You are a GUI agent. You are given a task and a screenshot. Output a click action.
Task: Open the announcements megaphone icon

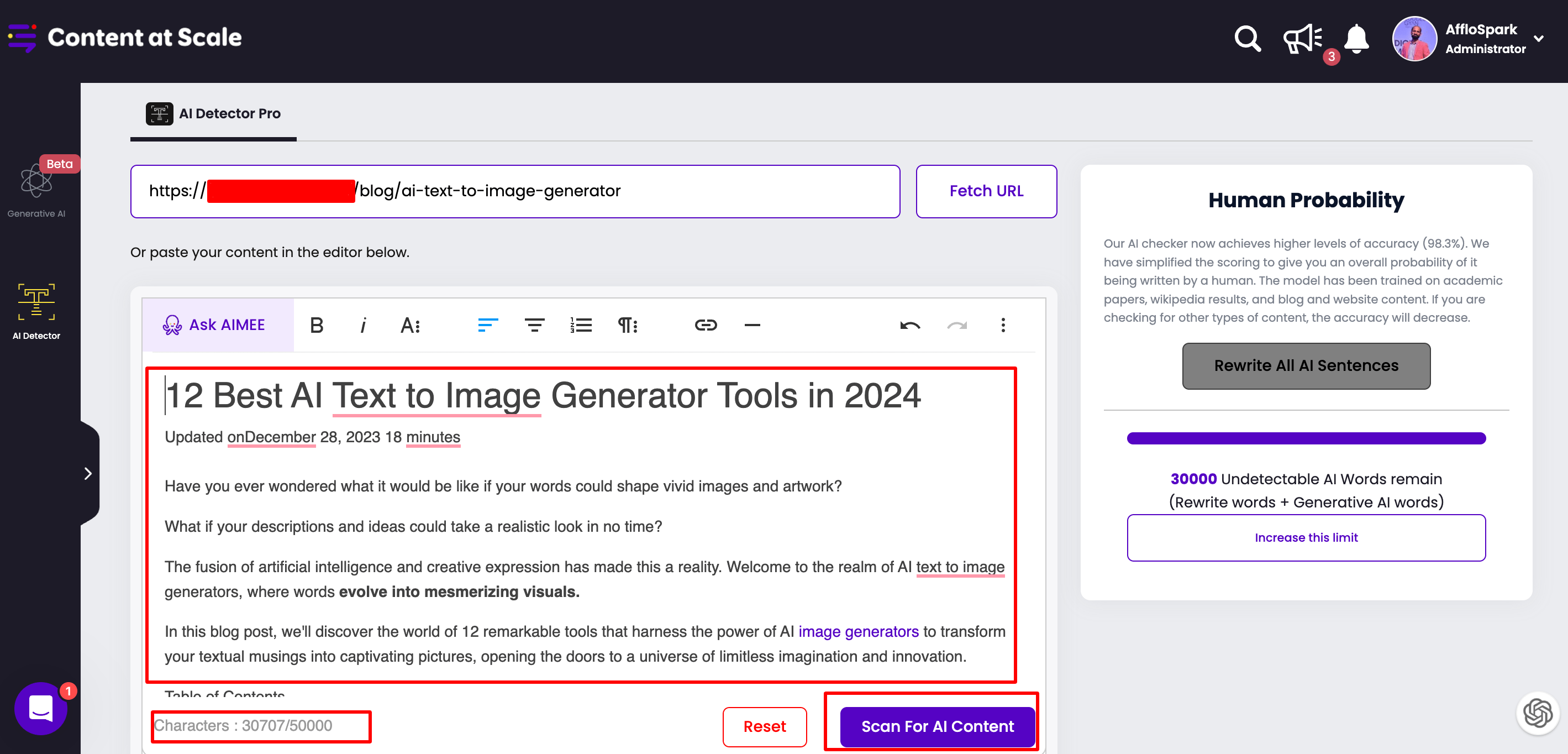pyautogui.click(x=1302, y=39)
